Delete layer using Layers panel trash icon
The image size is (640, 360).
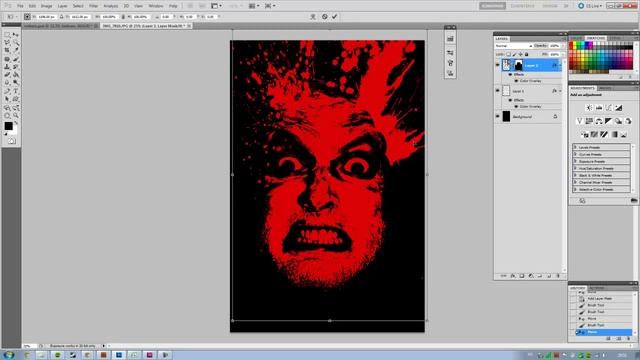(x=558, y=276)
